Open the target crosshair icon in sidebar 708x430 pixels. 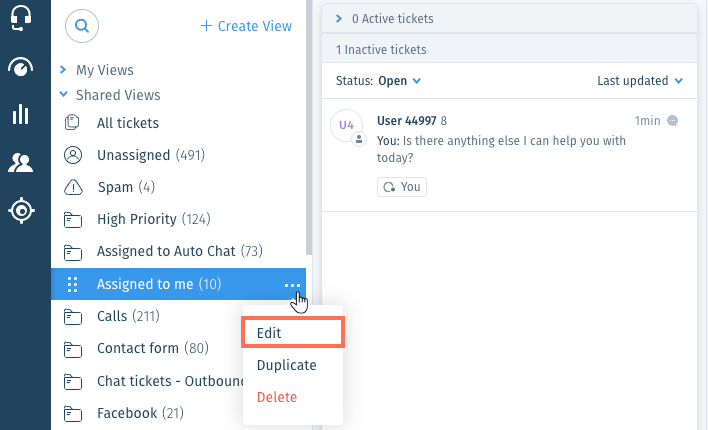click(21, 210)
